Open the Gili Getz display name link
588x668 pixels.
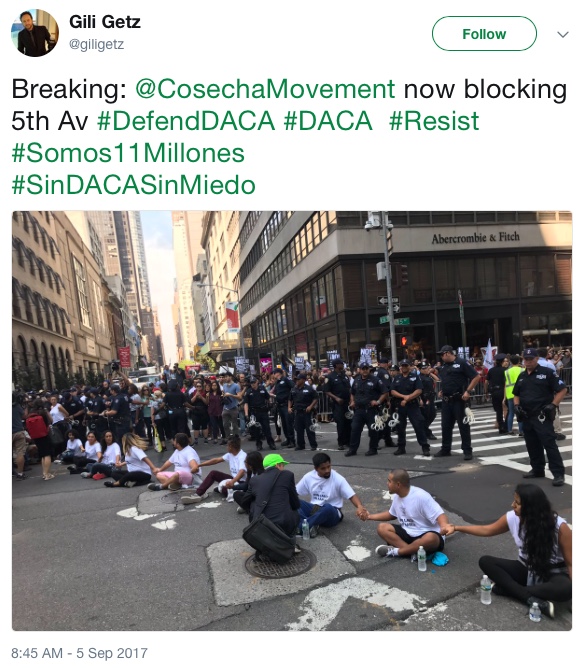[x=105, y=22]
